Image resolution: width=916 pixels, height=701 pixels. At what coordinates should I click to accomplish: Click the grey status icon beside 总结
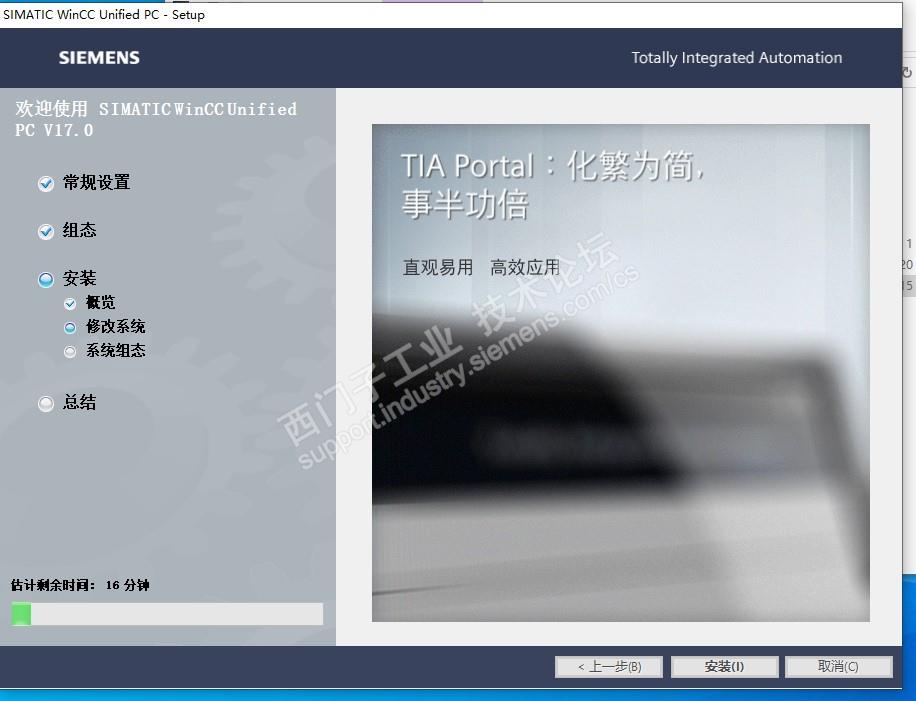coord(46,404)
